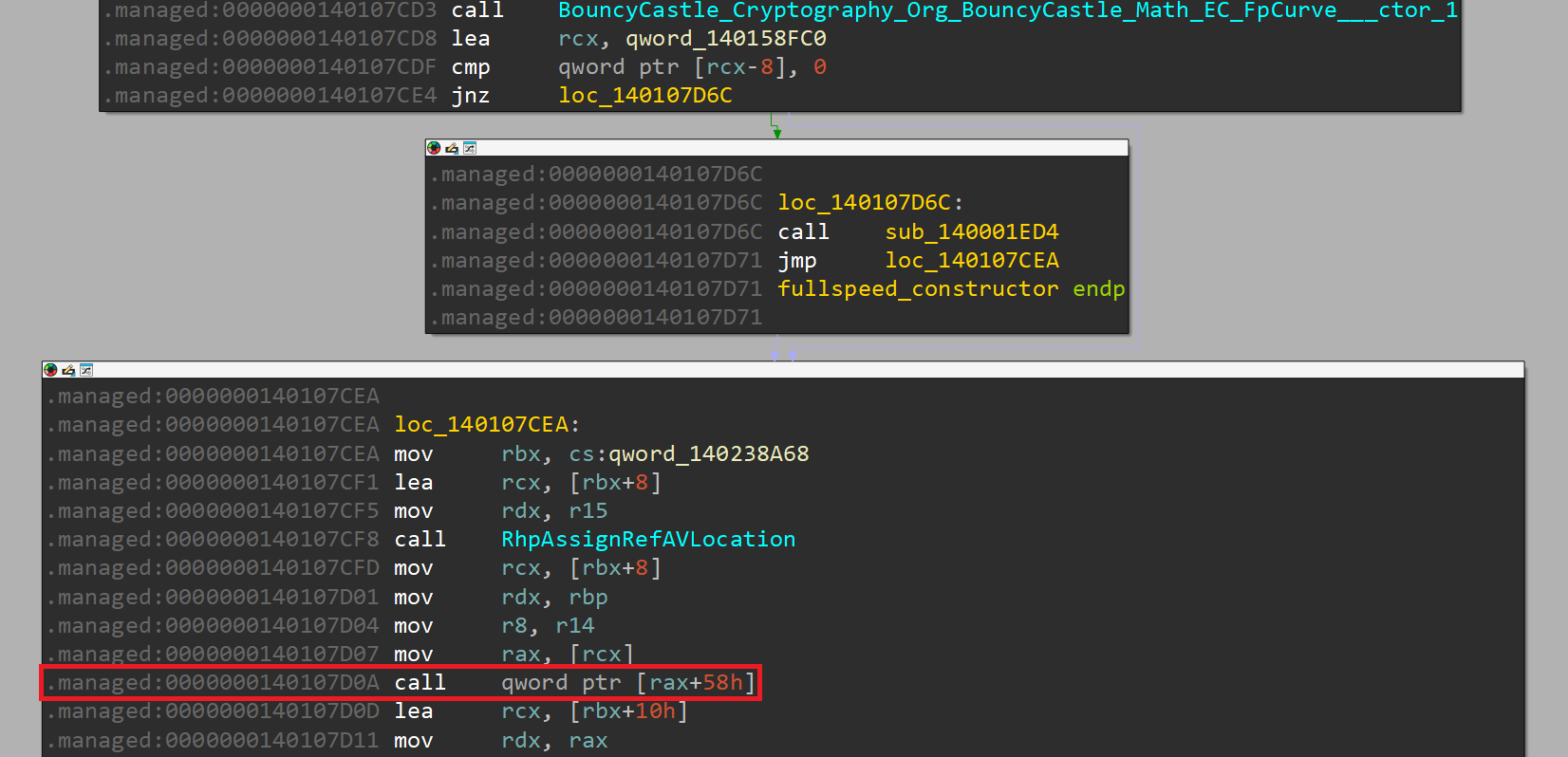
Task: Click register r14 operand
Action: pos(575,626)
